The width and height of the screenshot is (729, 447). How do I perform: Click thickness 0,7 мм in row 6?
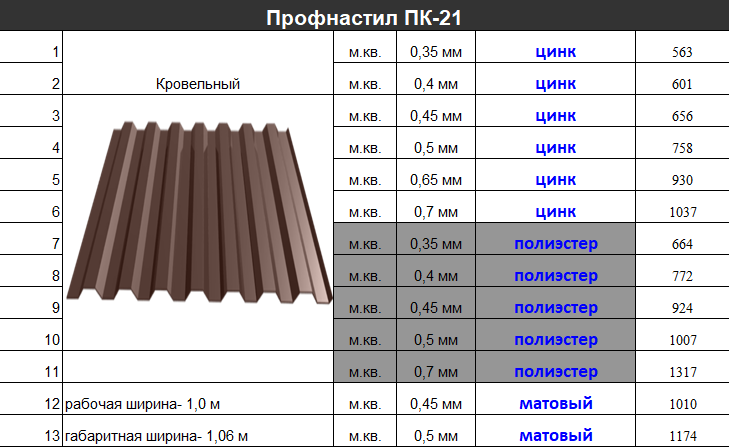[x=436, y=212]
